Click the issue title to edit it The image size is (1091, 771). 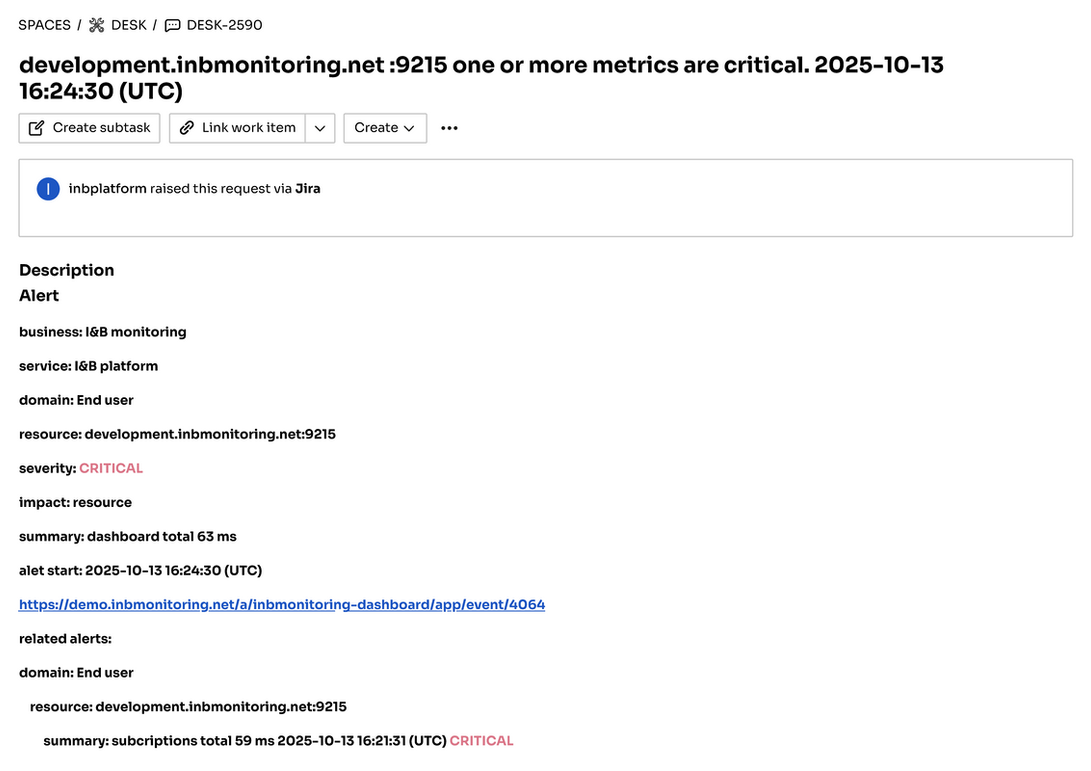tap(480, 78)
